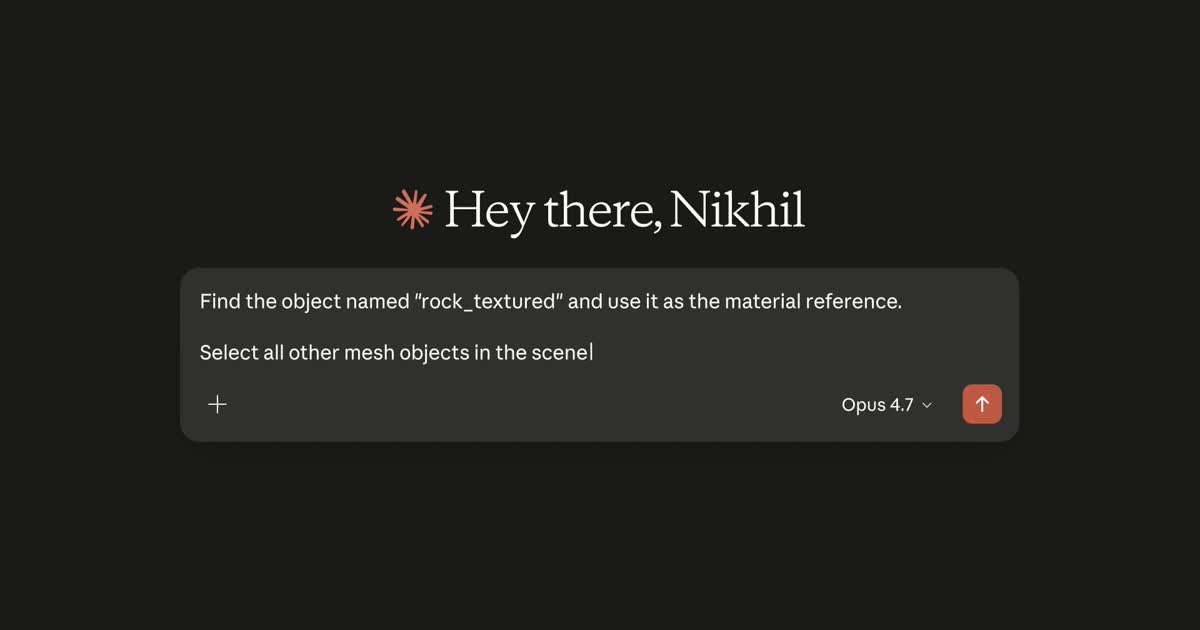This screenshot has height=630, width=1200.
Task: Expand the chevron next to Opus 4.7
Action: (x=927, y=405)
